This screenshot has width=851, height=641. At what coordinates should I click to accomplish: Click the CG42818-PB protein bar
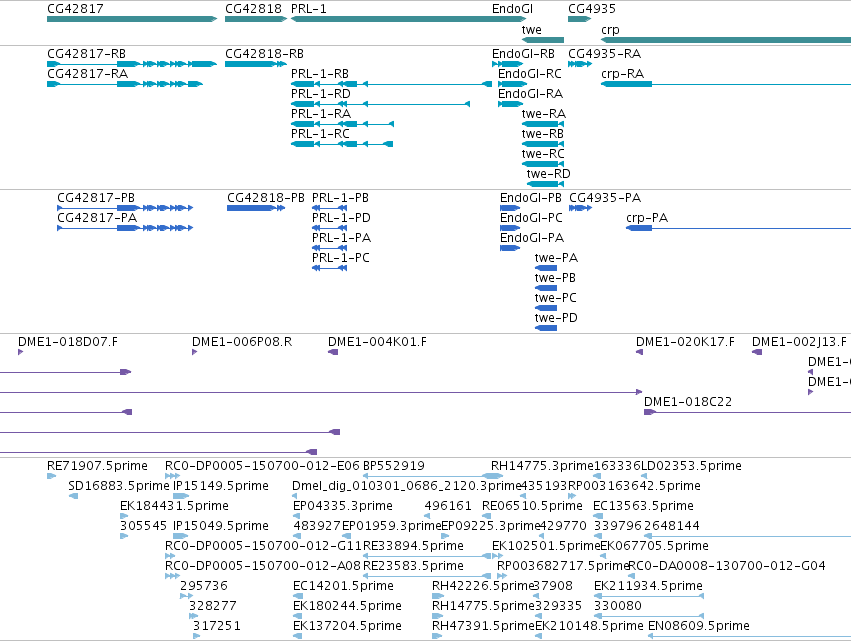pyautogui.click(x=256, y=208)
